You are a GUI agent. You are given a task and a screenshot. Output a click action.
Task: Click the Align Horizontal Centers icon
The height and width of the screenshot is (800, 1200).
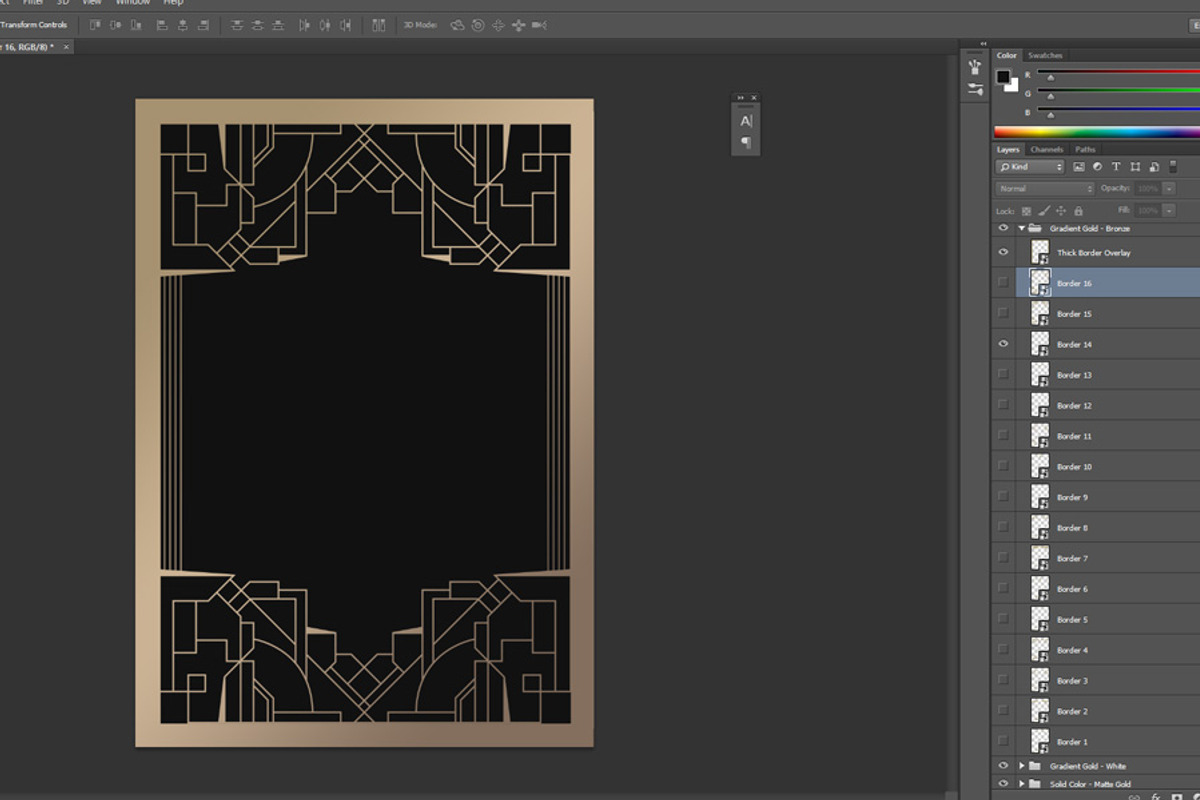click(x=183, y=25)
